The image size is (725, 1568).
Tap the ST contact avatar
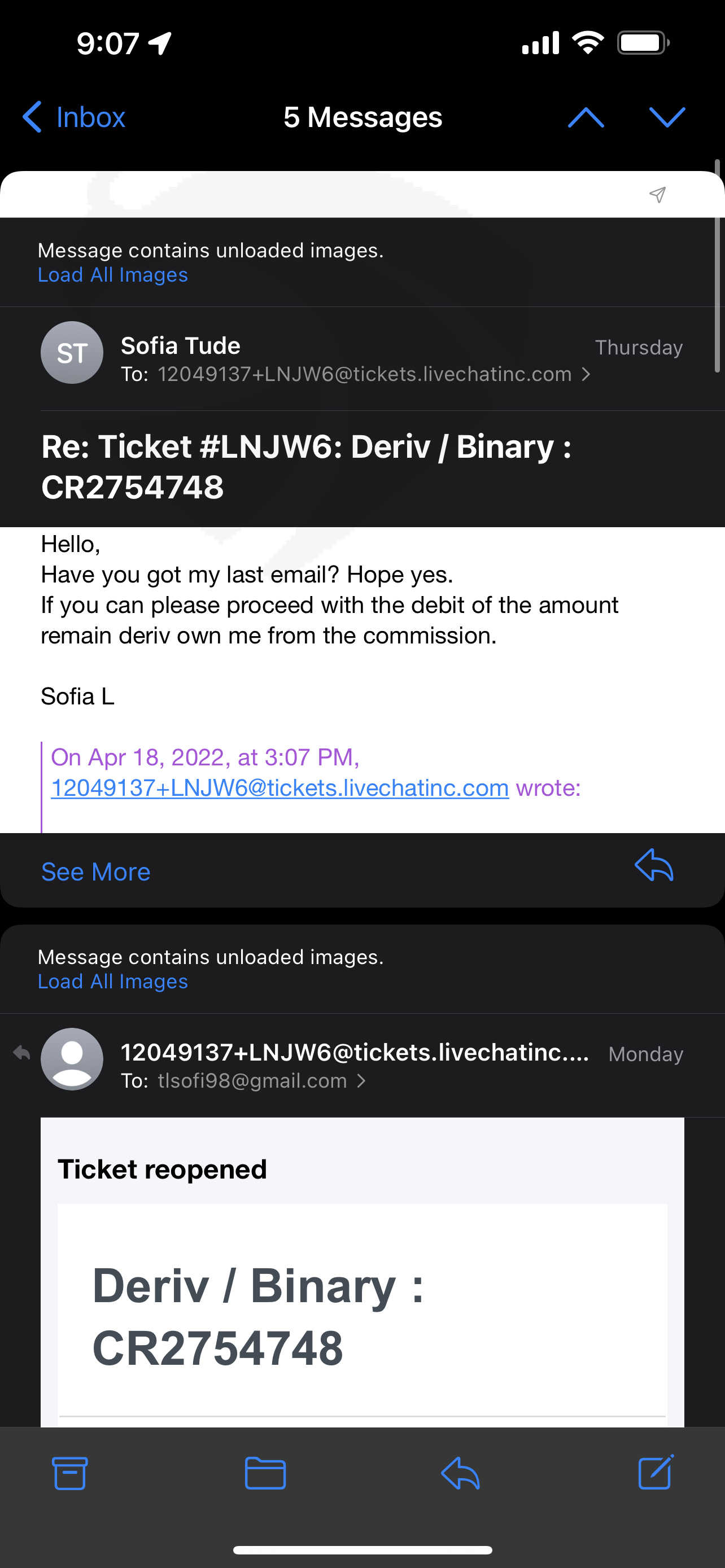[x=72, y=352]
